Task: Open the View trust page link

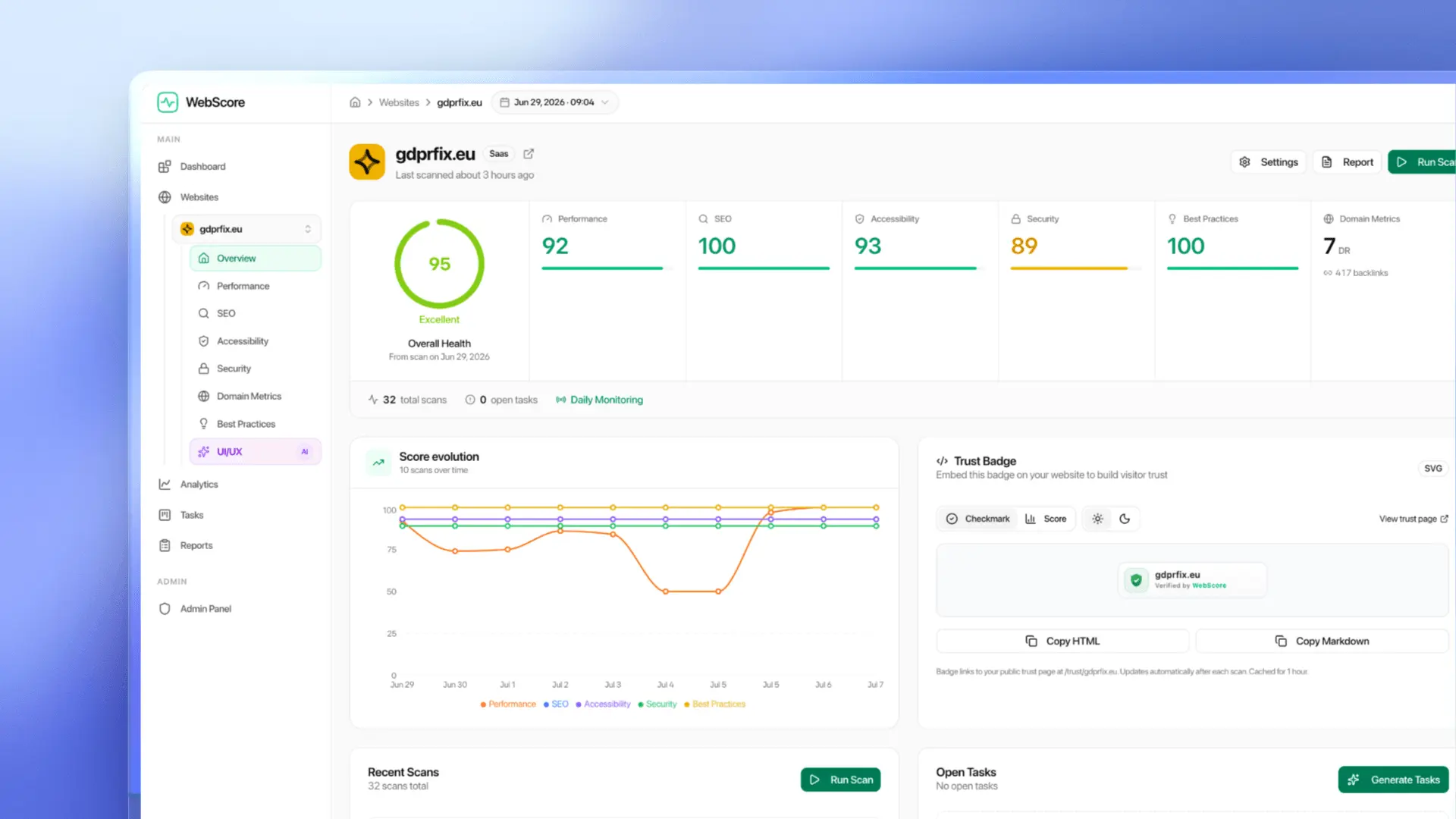Action: click(x=1414, y=519)
